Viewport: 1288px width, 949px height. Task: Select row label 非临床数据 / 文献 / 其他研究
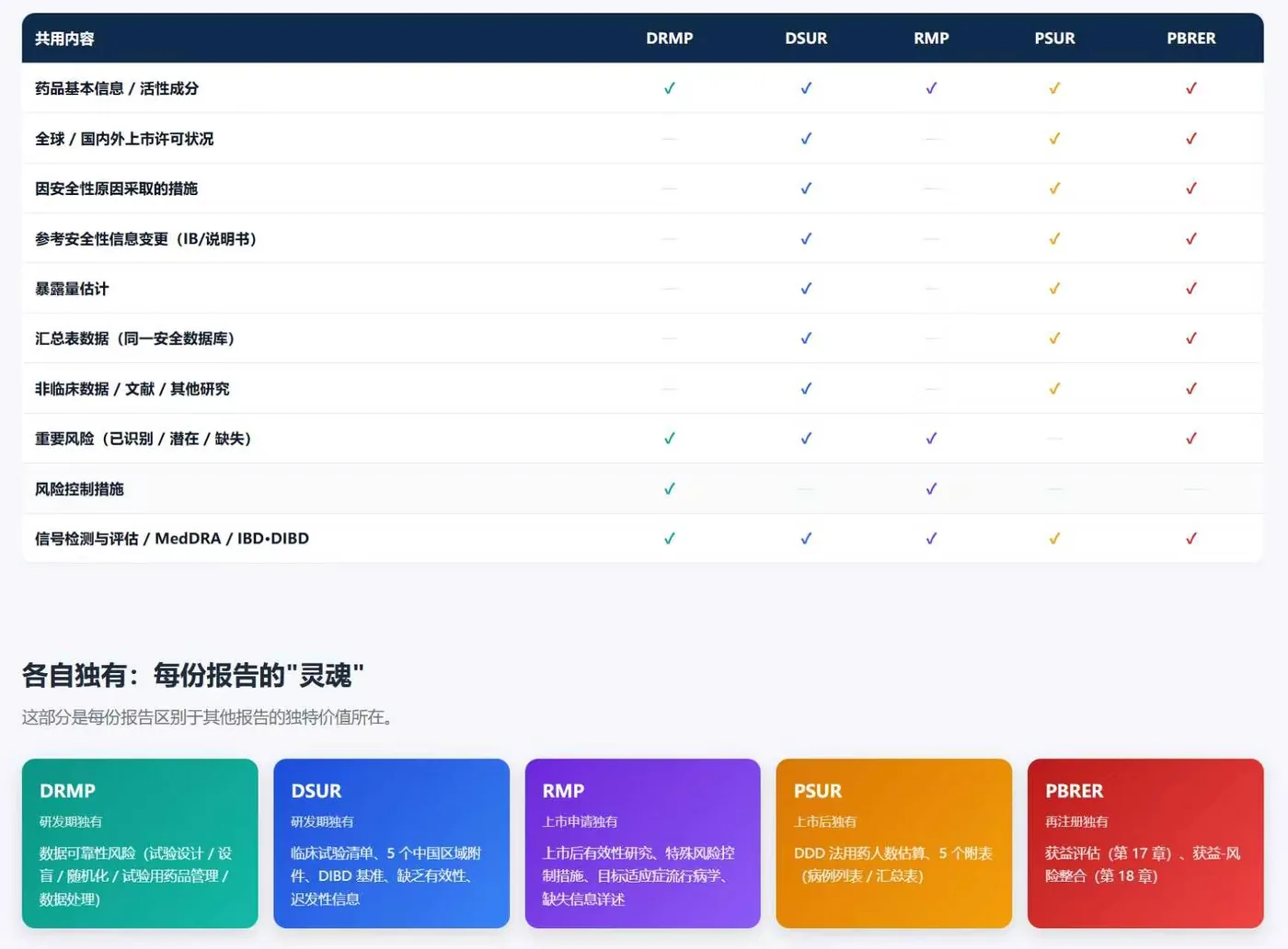click(x=132, y=389)
